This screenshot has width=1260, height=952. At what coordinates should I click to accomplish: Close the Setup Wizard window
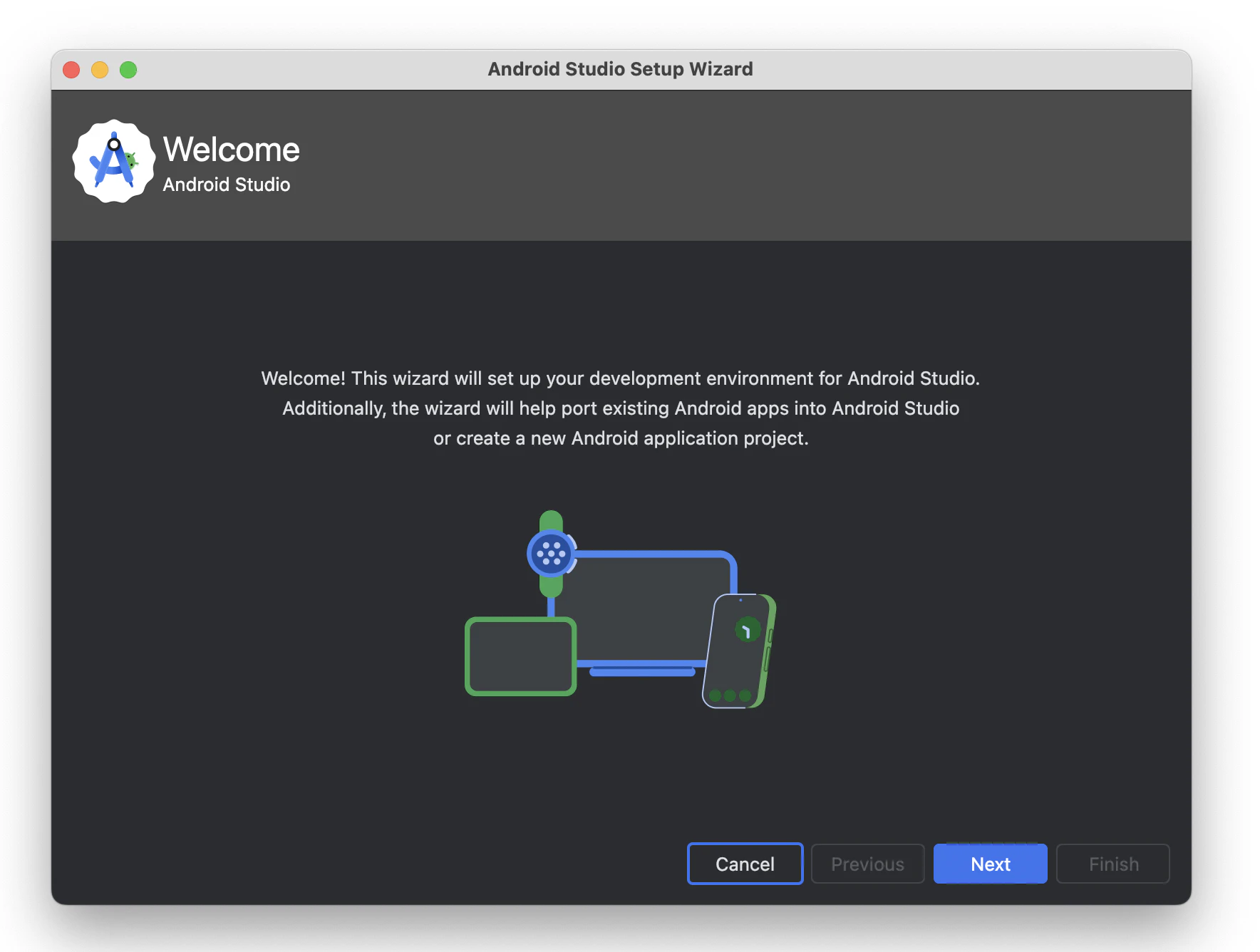[71, 70]
